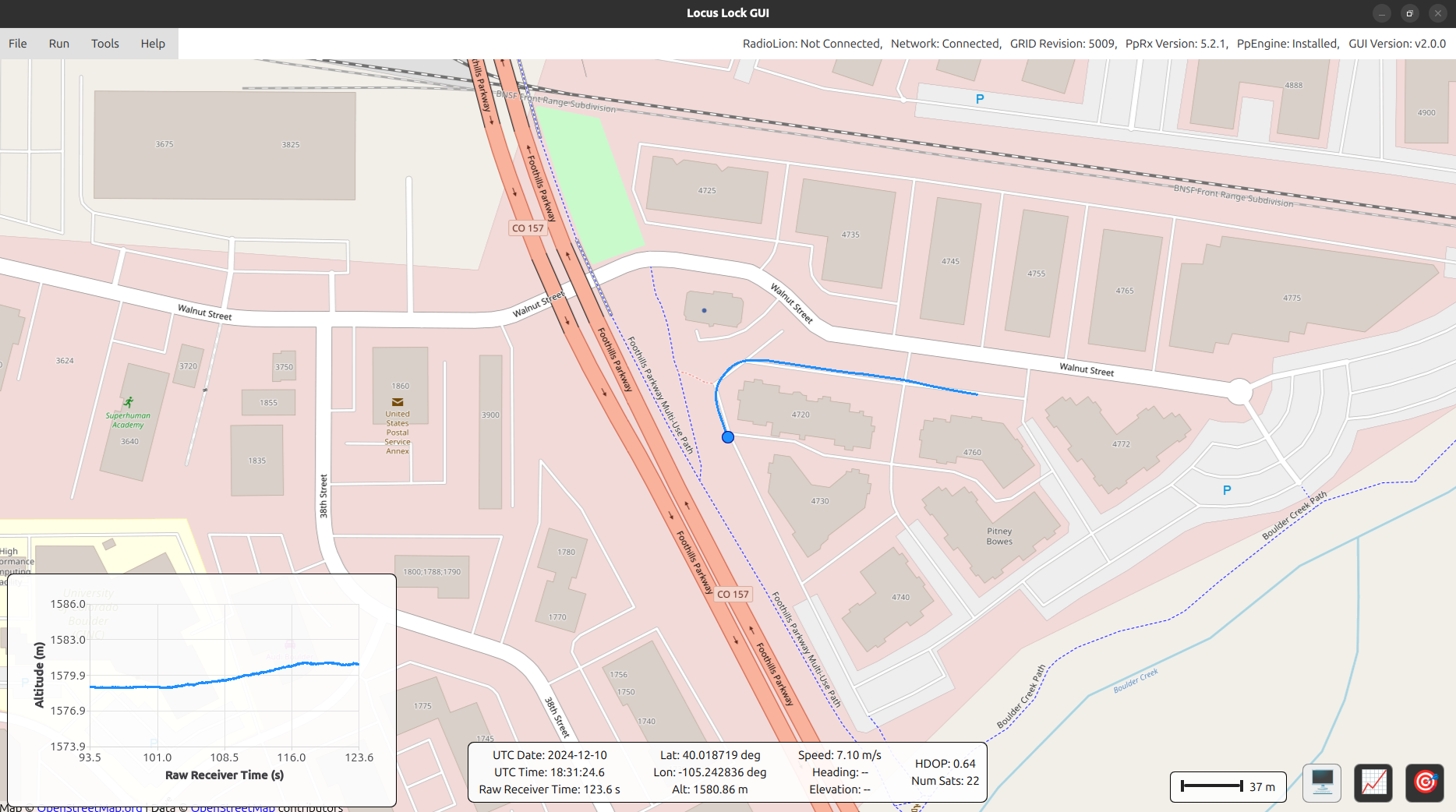
Task: Click the small blue dot on Walnut Street building
Action: (705, 310)
